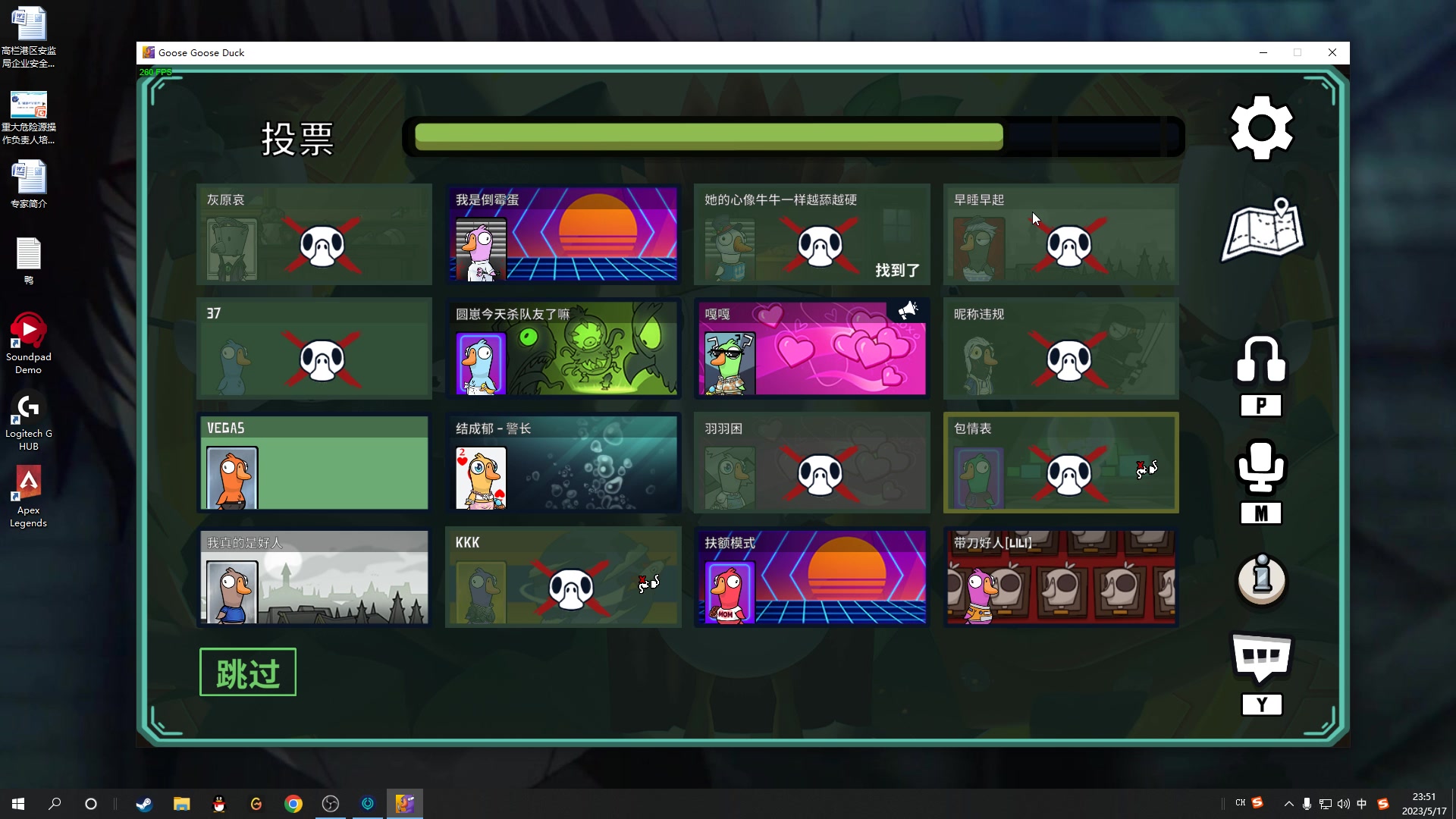Open the settings gear icon
The height and width of the screenshot is (819, 1456).
pyautogui.click(x=1261, y=128)
